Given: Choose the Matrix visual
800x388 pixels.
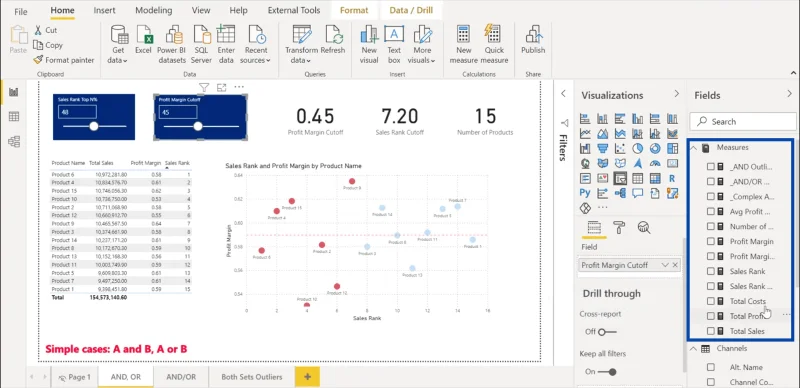Looking at the screenshot, I should click(x=655, y=178).
